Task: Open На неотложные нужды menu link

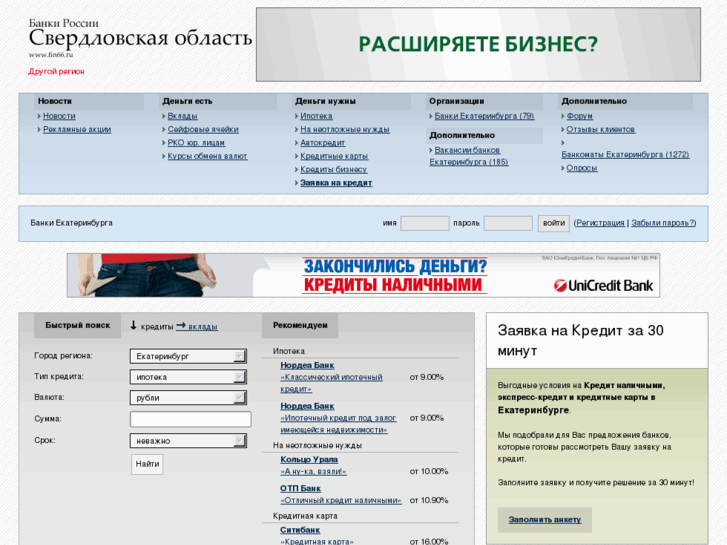Action: coord(344,129)
